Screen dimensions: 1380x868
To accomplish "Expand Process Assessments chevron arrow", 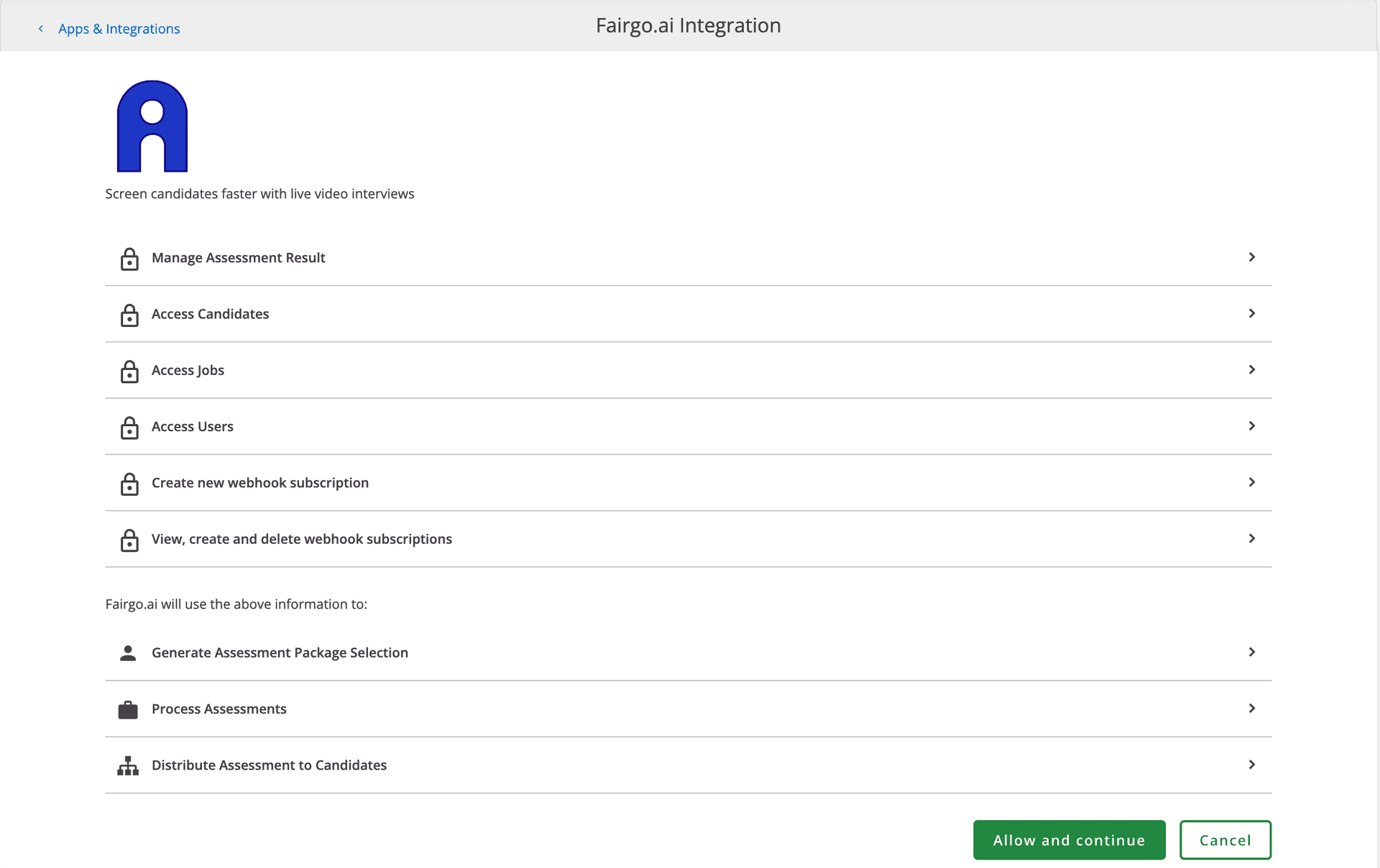I will click(1251, 708).
